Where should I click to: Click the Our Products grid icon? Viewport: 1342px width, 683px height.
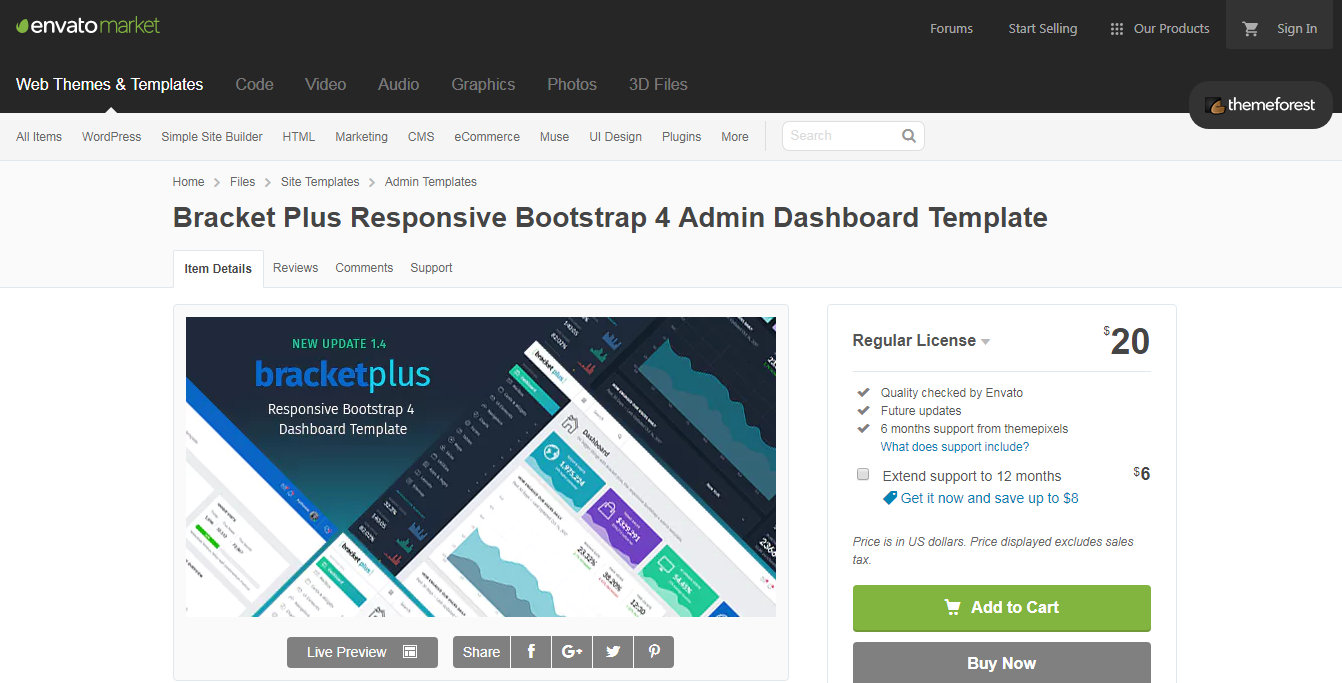pos(1117,29)
